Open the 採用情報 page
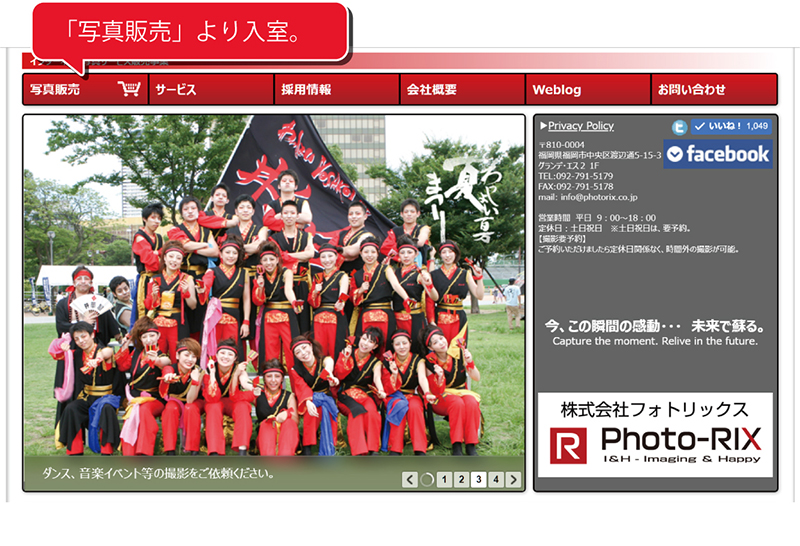 pos(306,90)
